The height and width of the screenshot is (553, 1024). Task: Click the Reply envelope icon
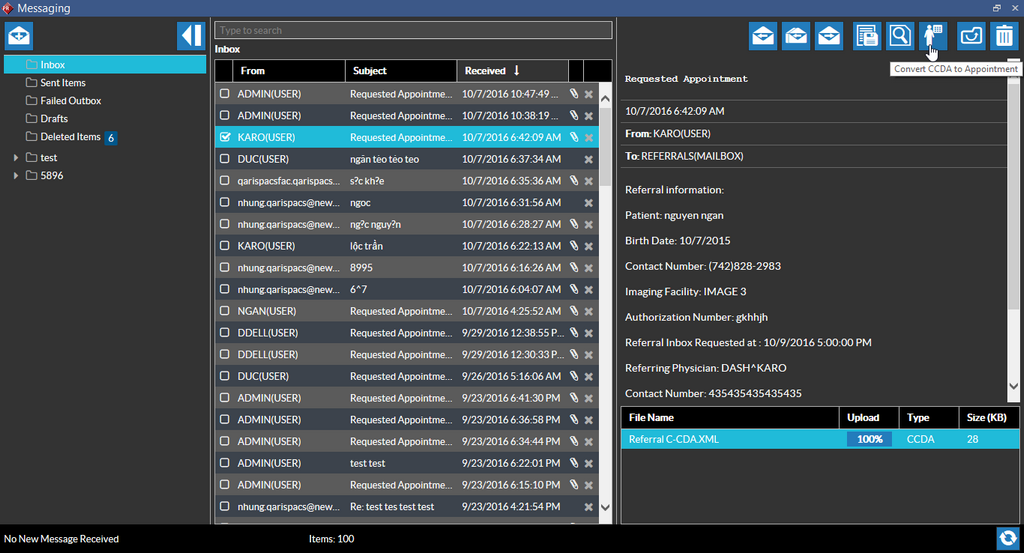tap(764, 36)
